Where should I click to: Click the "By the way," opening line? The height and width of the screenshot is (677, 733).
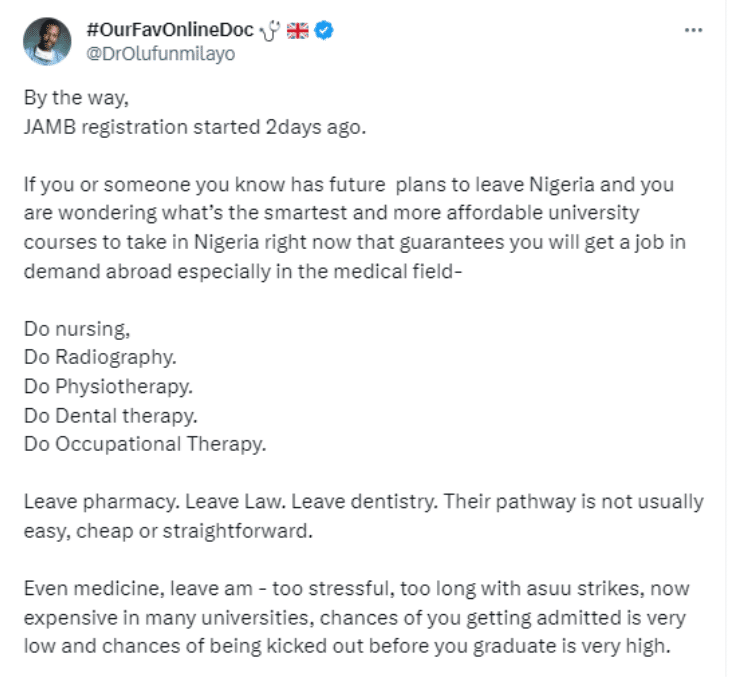(65, 102)
